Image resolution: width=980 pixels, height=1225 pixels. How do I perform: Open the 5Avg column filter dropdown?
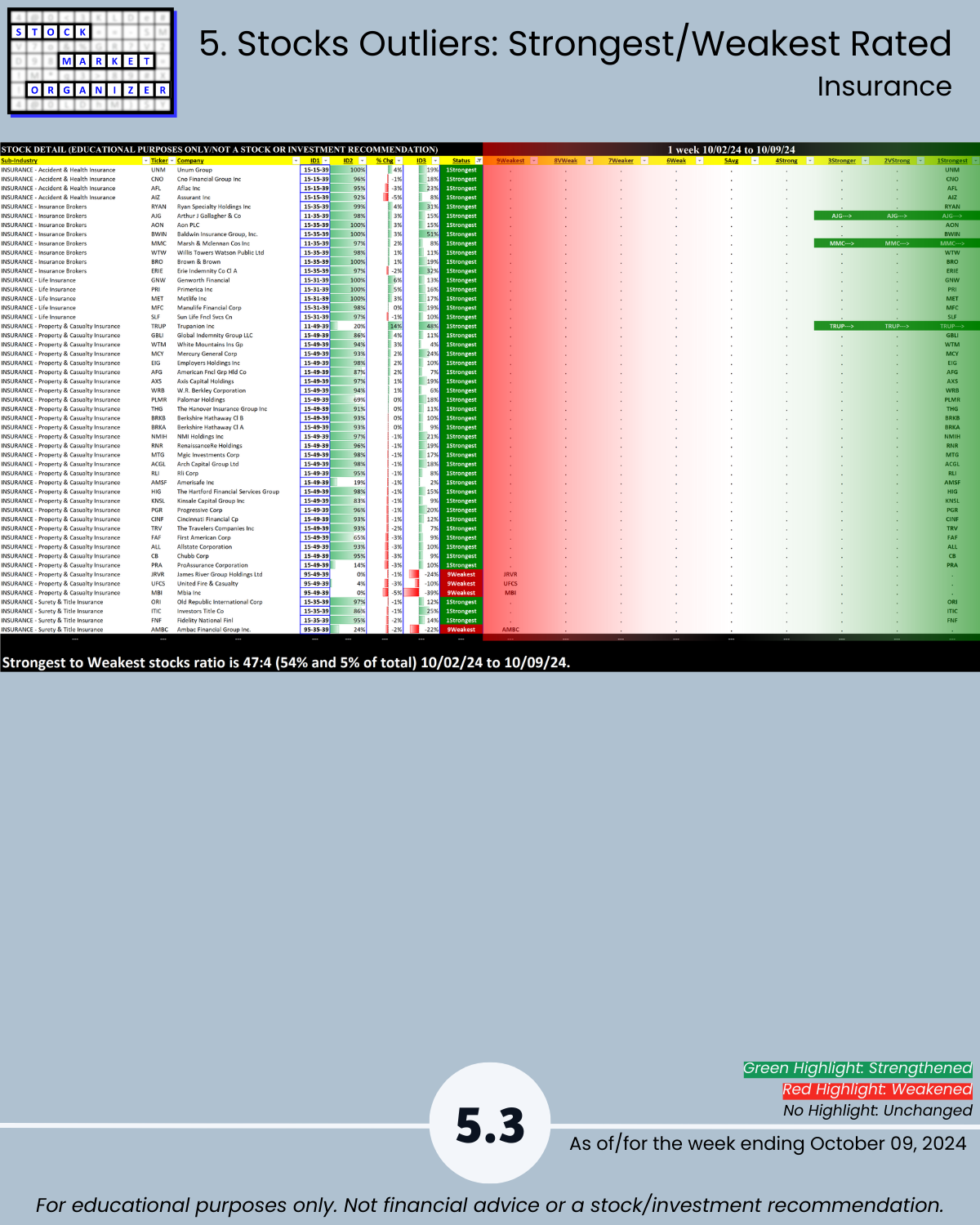[x=755, y=161]
